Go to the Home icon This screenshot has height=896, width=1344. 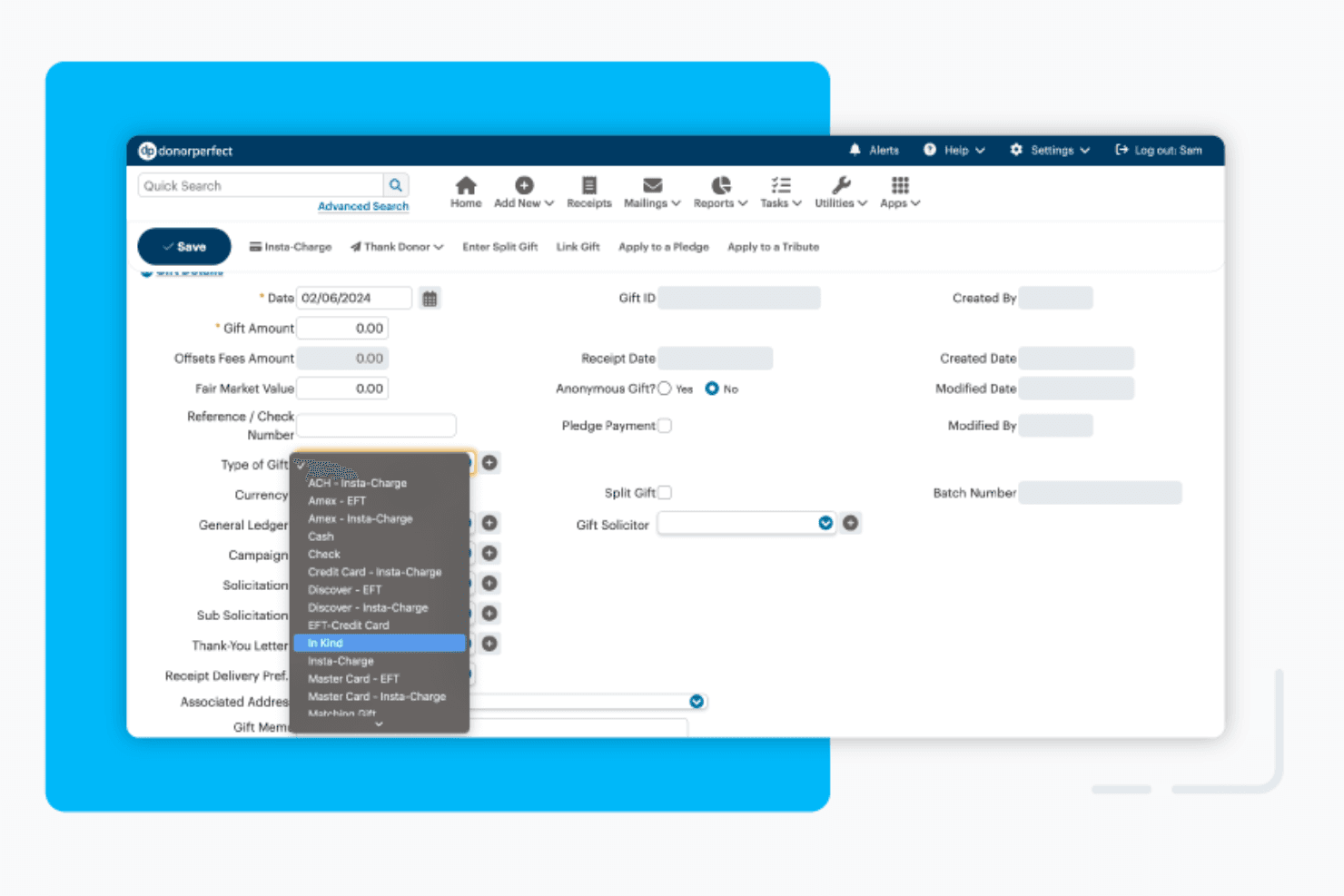pos(466,185)
